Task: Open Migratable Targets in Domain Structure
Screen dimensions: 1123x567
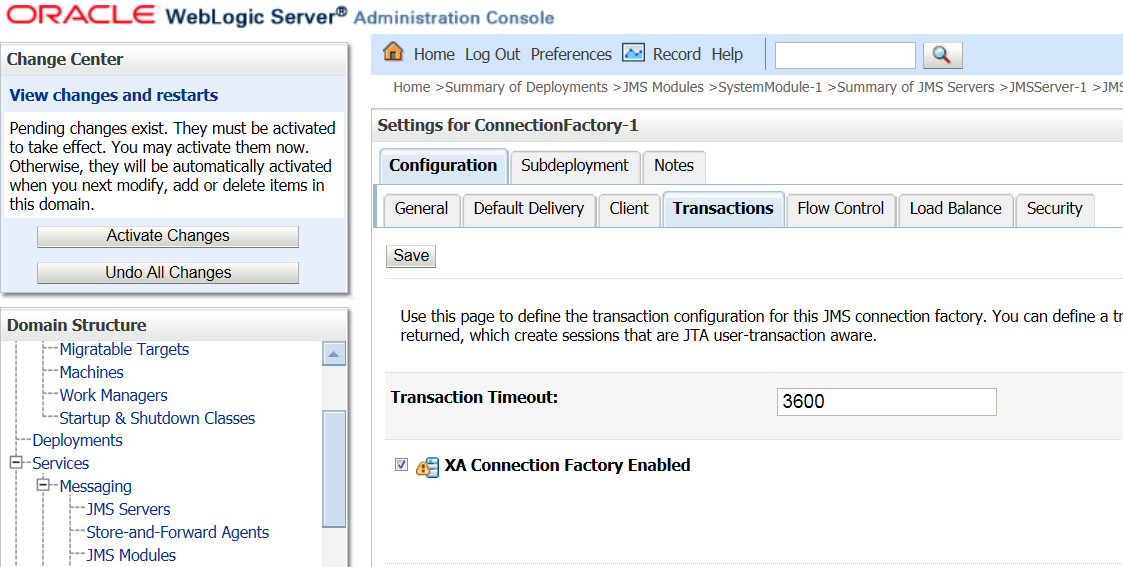Action: 124,349
